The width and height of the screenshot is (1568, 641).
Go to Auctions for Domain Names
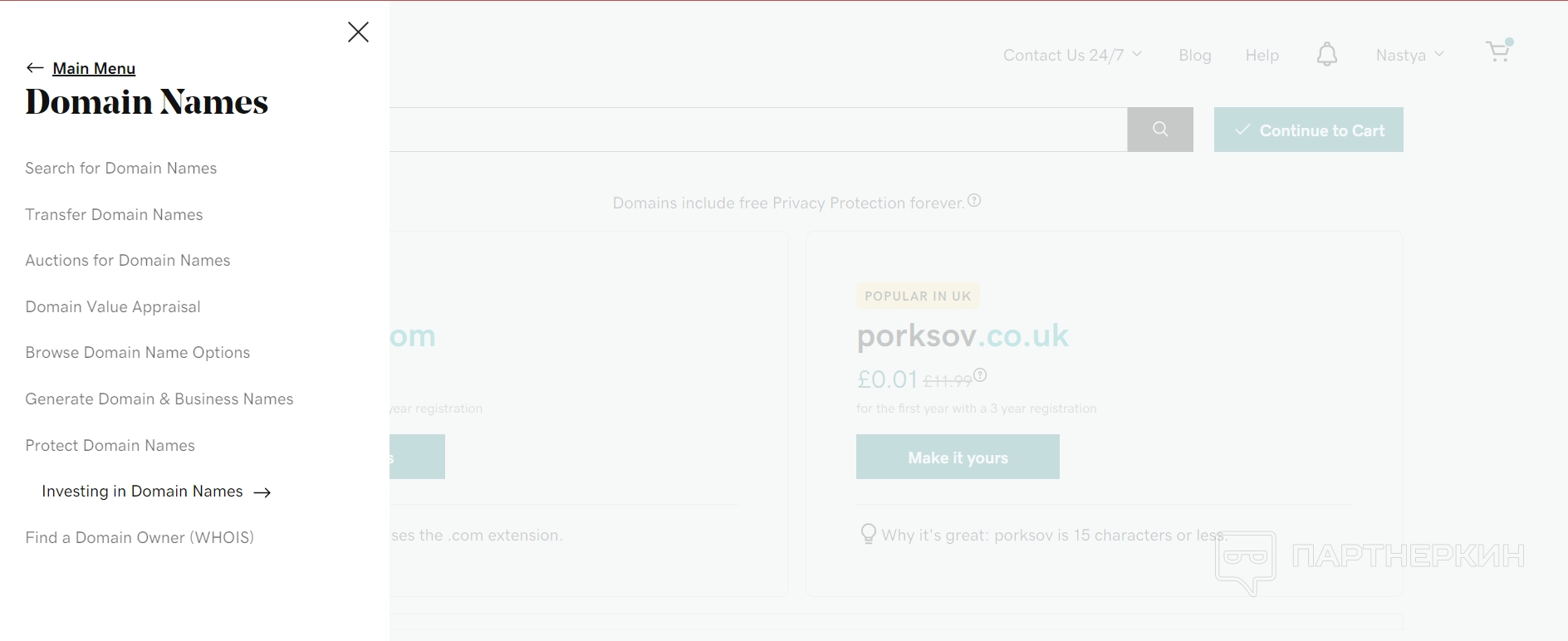pos(127,261)
